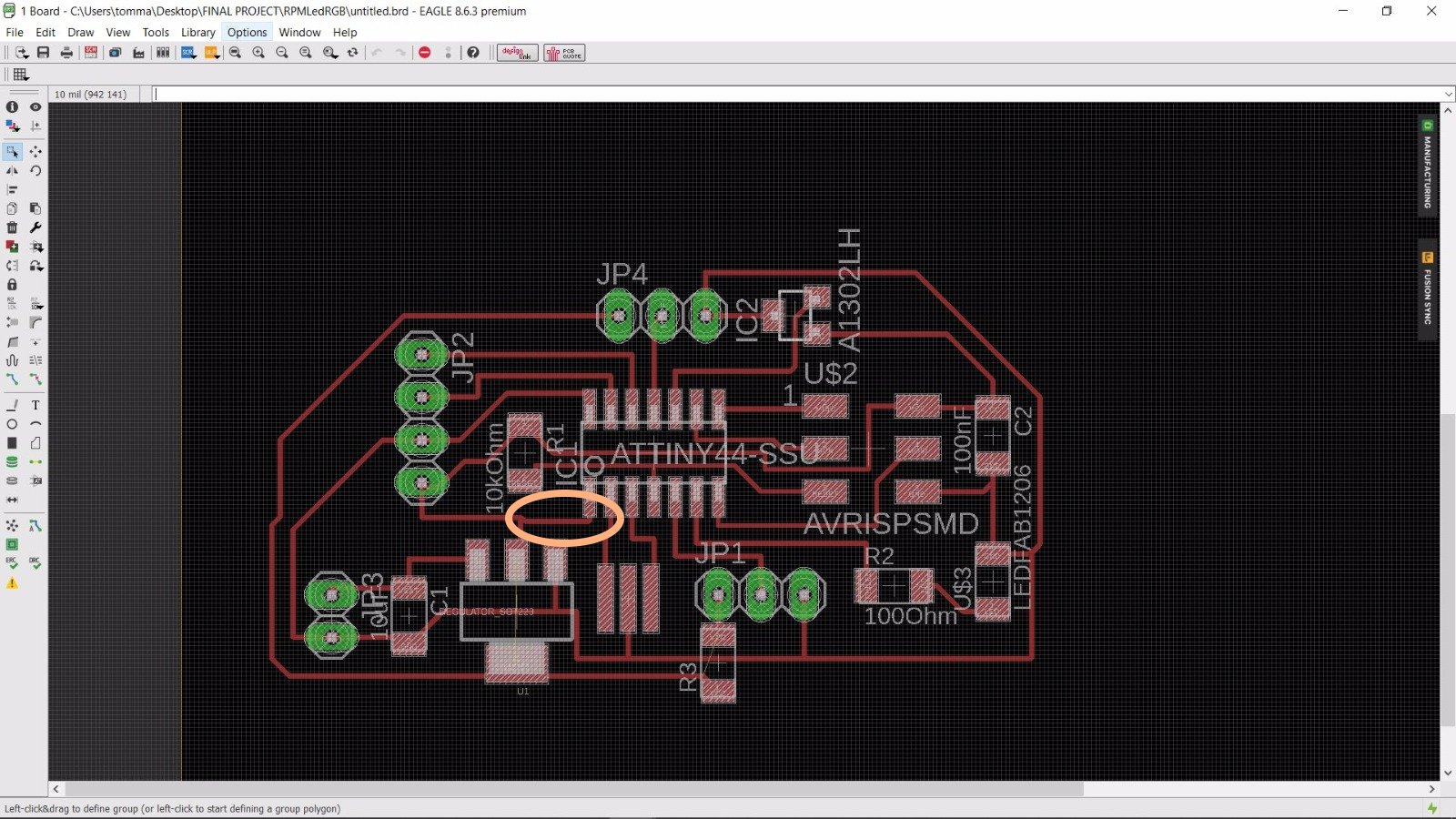Run the ERC check
Screen dimensions: 1456x819
12,563
